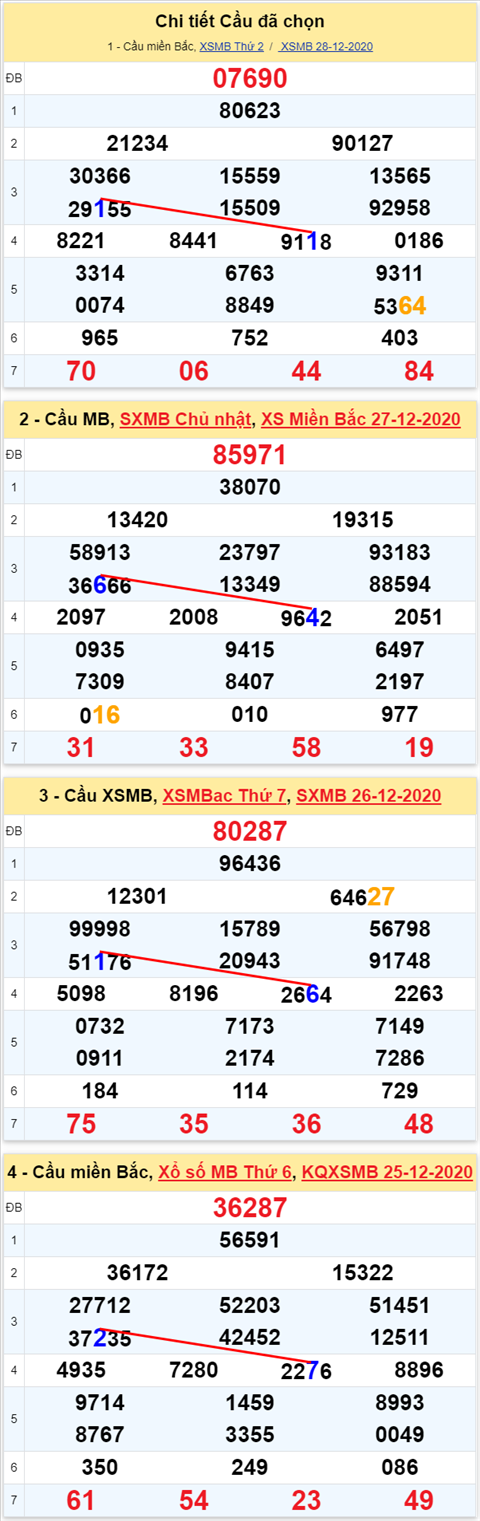Click seventh prize number 70
The image size is (480, 1521).
[x=81, y=371]
